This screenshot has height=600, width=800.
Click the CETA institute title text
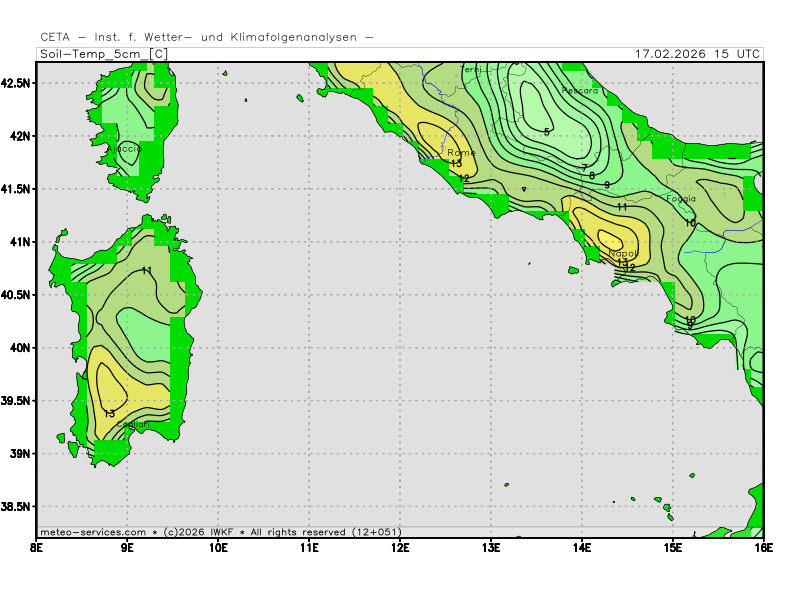pyautogui.click(x=207, y=37)
